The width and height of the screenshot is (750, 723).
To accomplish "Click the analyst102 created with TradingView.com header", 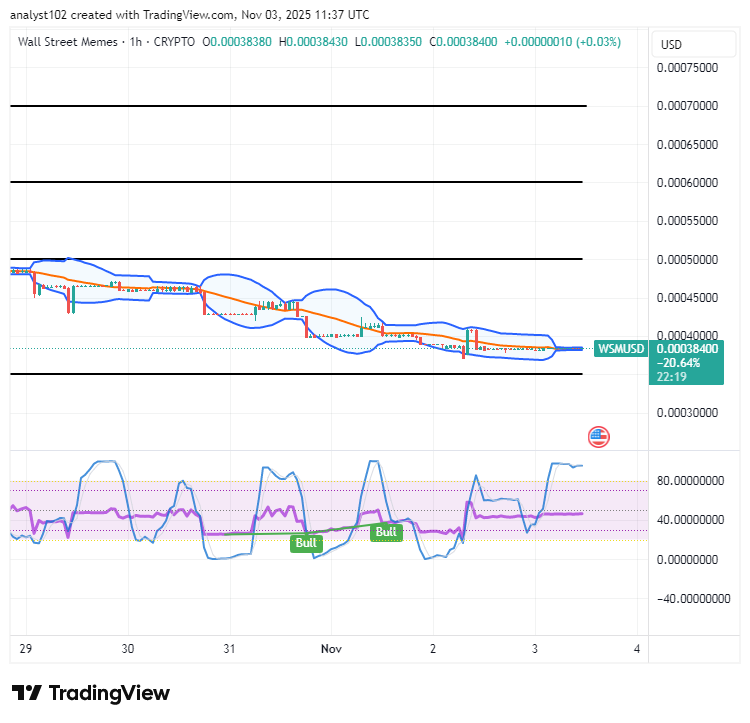I will coord(190,15).
